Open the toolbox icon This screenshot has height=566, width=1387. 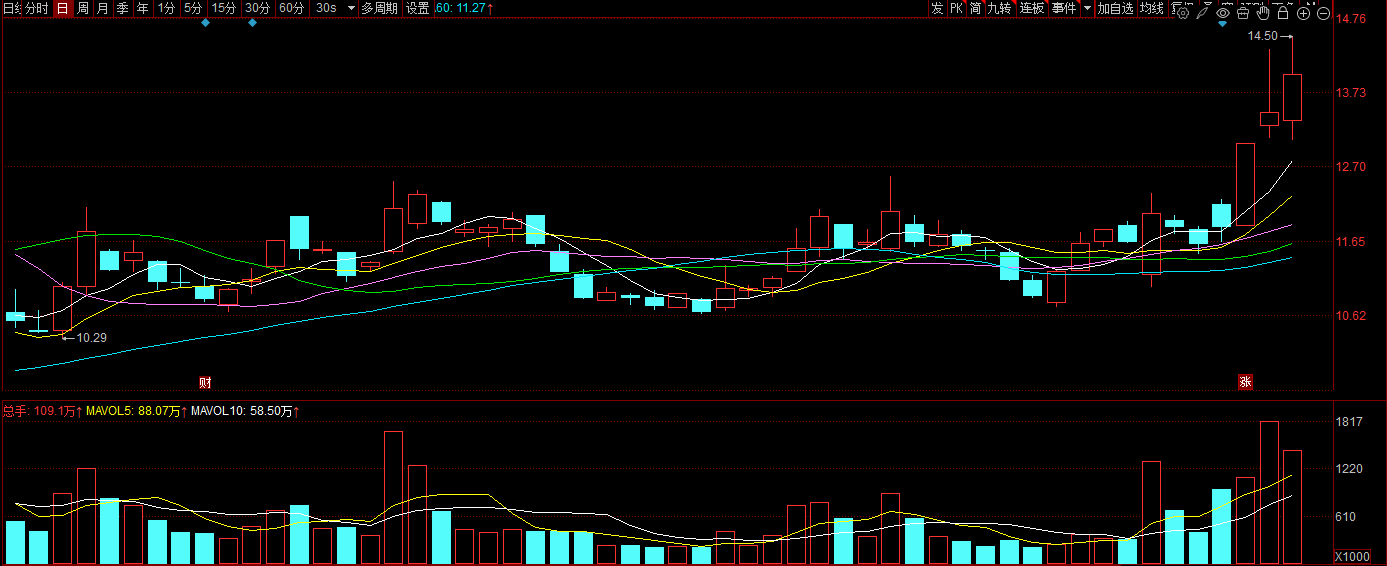coord(1242,13)
